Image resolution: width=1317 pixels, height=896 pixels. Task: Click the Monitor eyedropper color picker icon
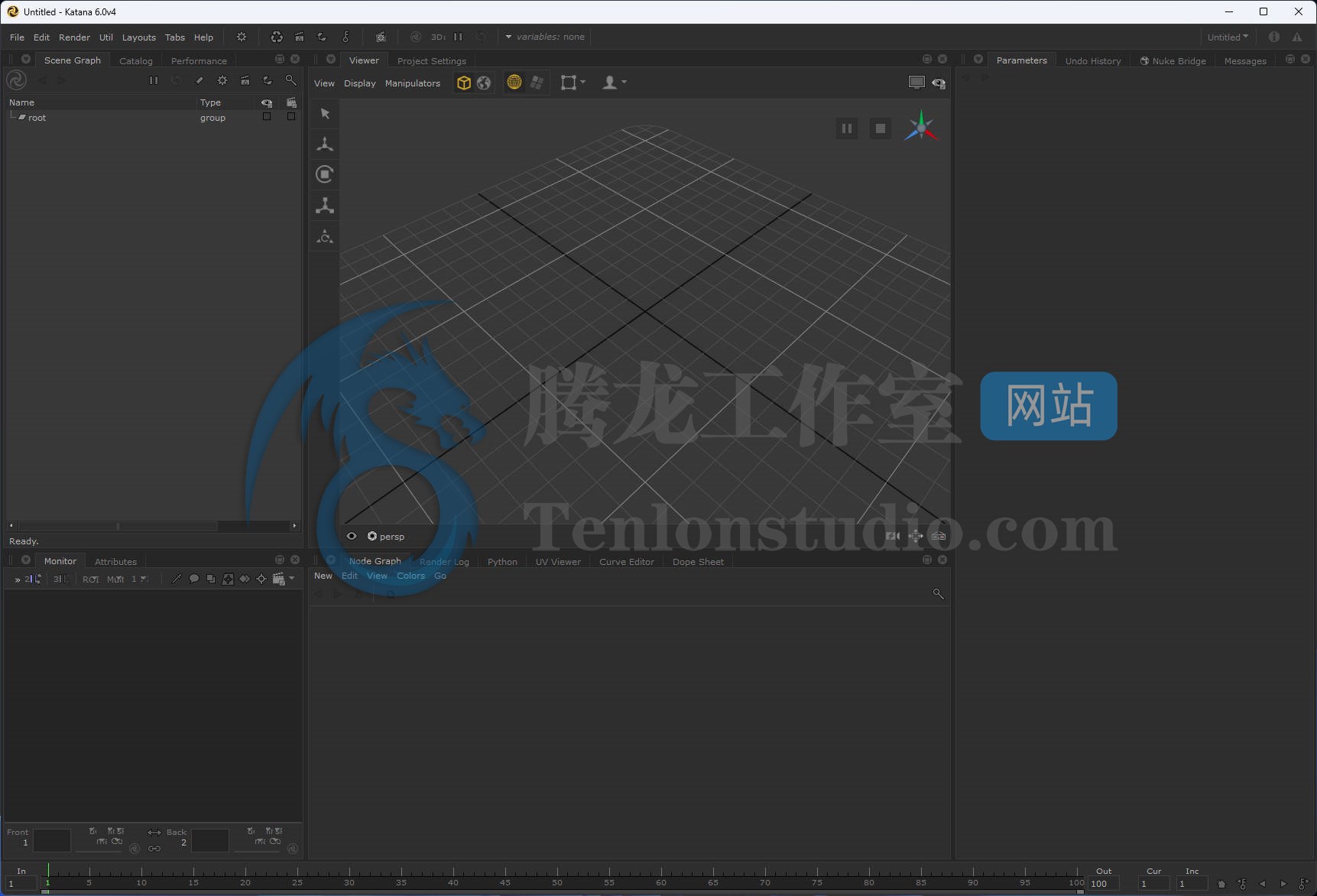[x=177, y=579]
